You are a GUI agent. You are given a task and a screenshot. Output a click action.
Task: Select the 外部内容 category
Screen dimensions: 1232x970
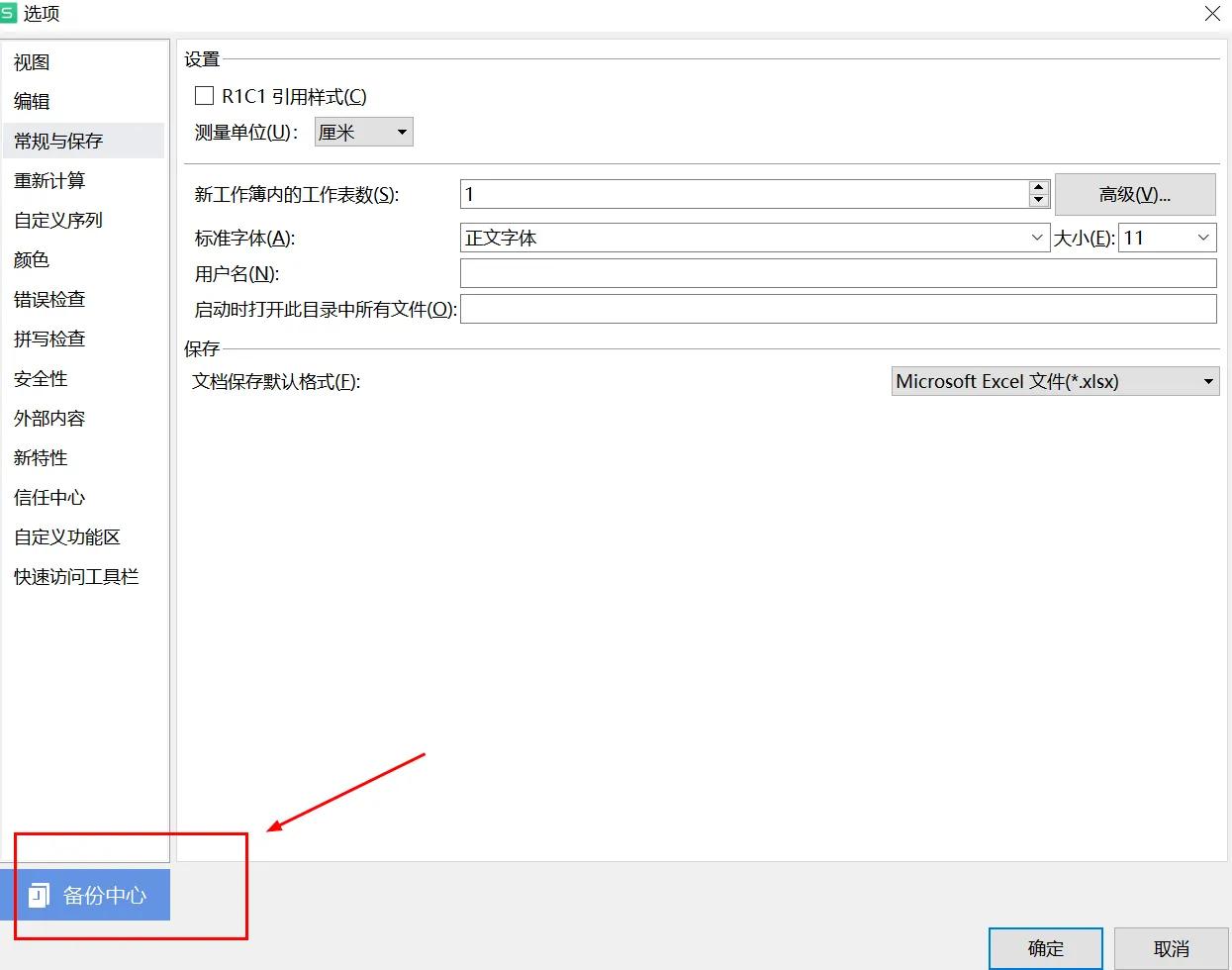pyautogui.click(x=84, y=418)
